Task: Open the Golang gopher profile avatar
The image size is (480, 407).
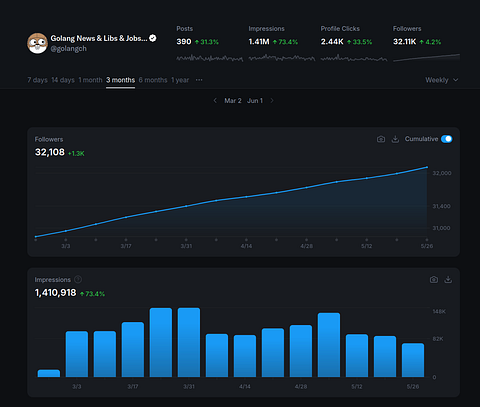Action: coord(37,43)
